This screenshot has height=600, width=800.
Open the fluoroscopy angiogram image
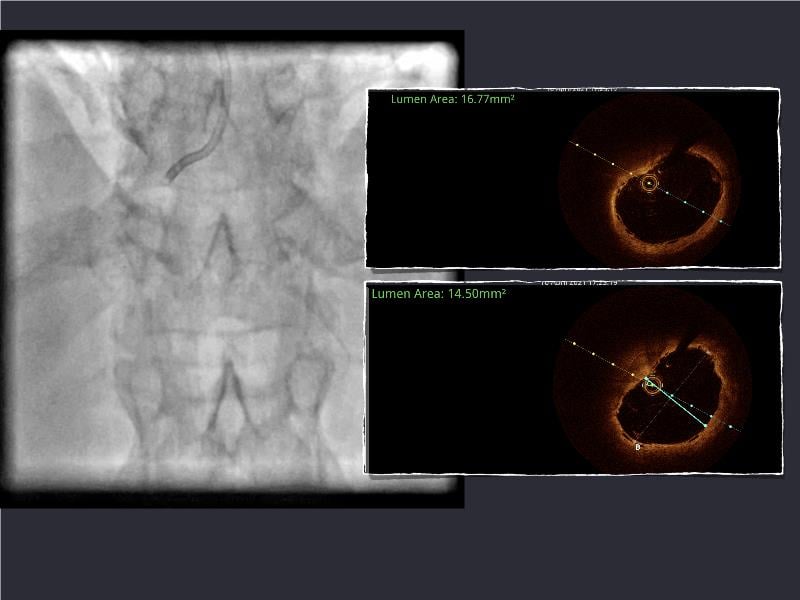230,270
